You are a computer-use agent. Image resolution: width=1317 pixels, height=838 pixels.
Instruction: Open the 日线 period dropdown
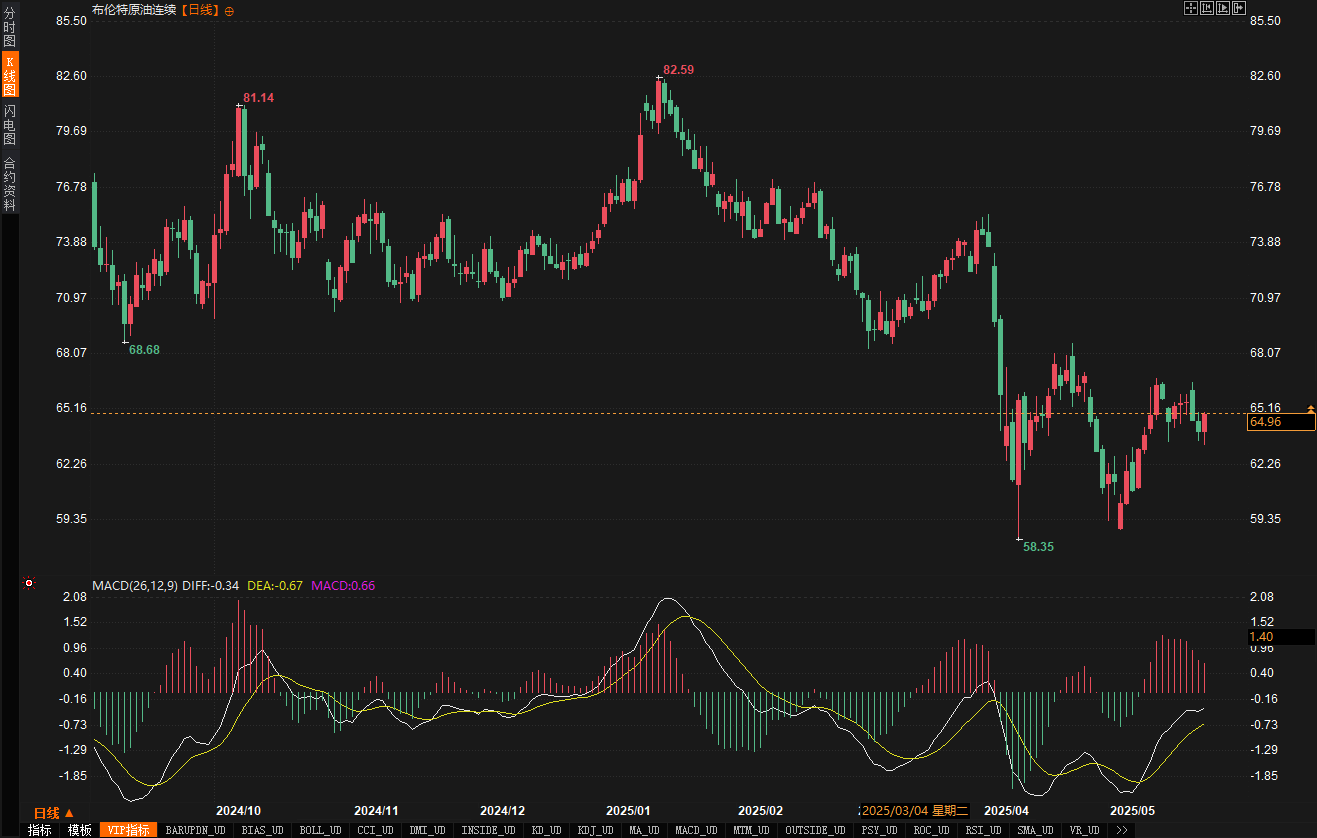[x=53, y=813]
